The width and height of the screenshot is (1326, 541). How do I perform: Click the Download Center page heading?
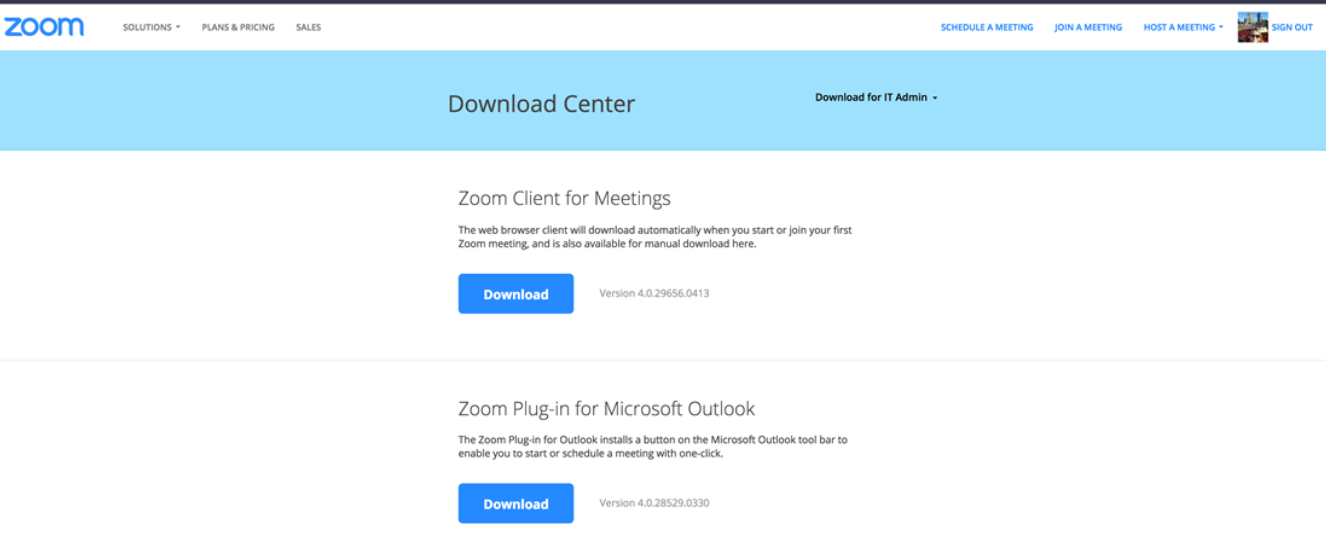[541, 104]
